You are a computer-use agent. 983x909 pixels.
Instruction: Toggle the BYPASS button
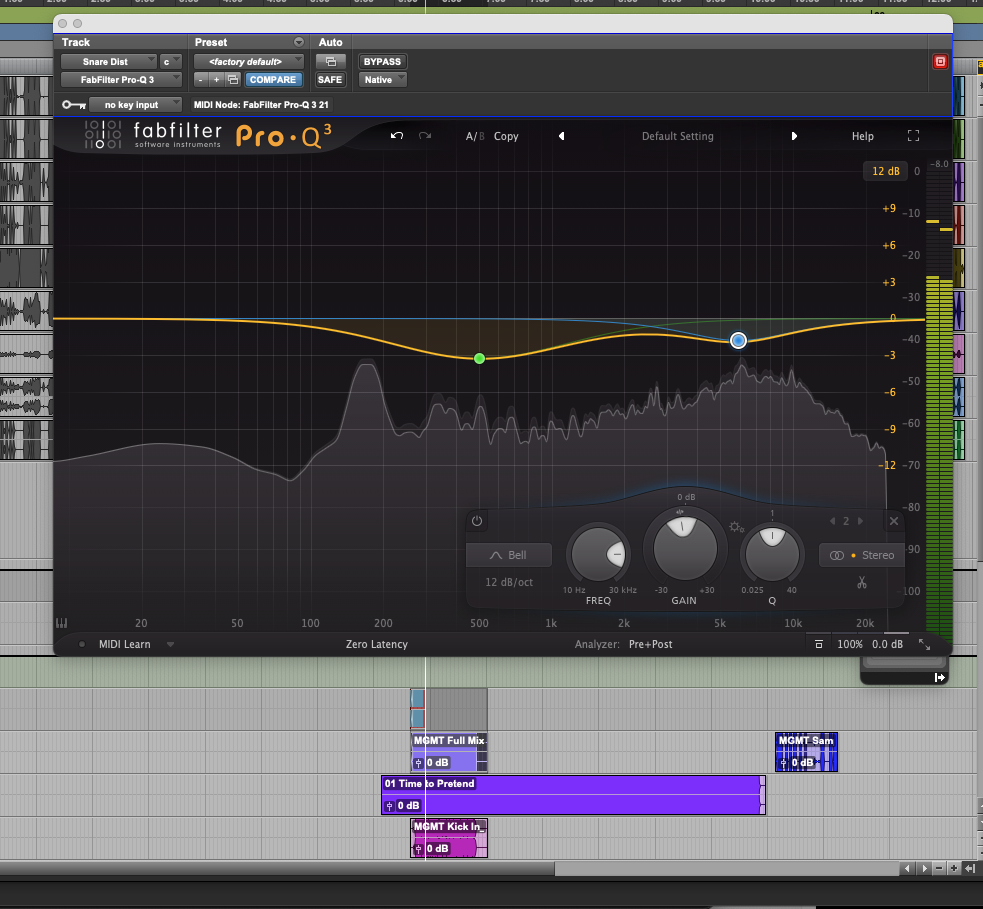coord(382,61)
